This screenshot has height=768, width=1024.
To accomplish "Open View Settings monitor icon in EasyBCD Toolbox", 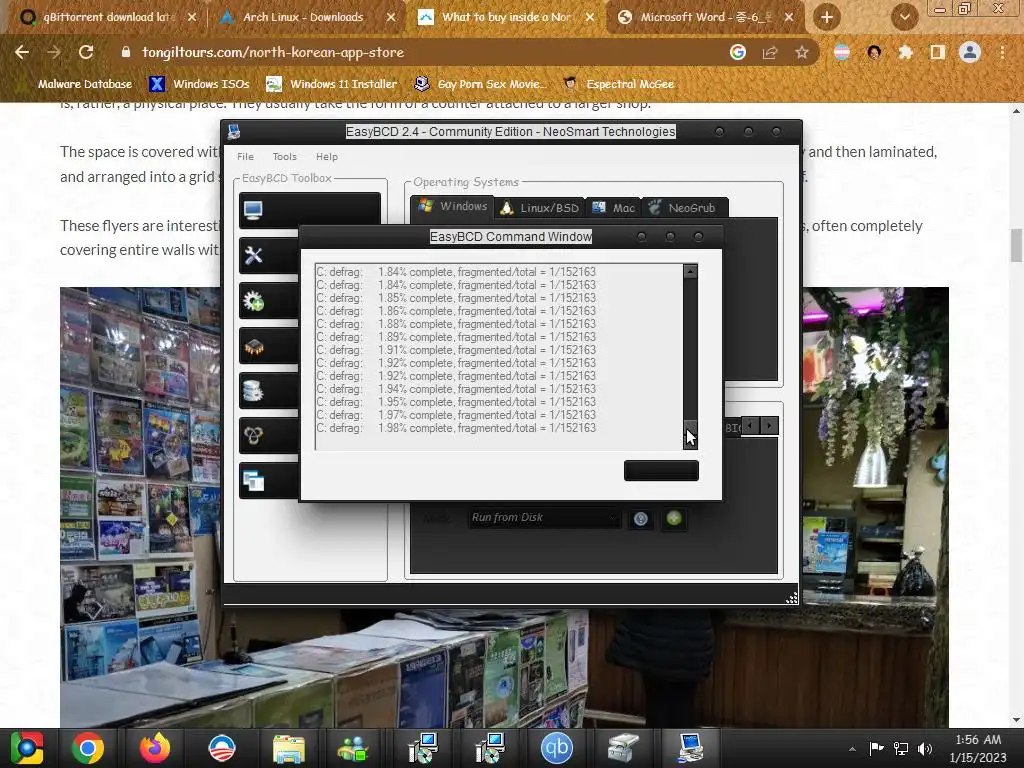I will [x=310, y=210].
